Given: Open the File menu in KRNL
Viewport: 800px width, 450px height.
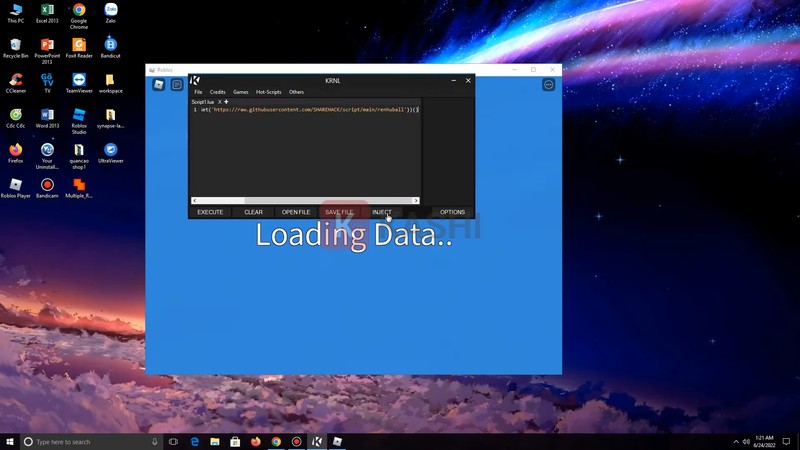Looking at the screenshot, I should coord(198,92).
